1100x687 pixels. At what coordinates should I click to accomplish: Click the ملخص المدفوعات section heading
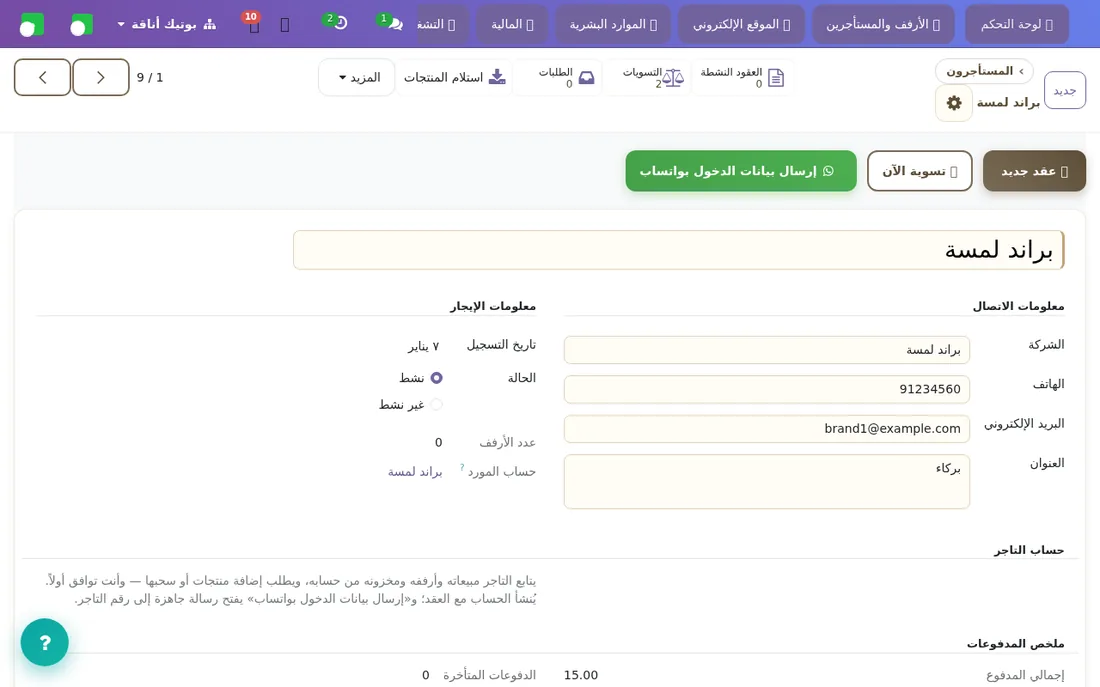pos(1015,643)
